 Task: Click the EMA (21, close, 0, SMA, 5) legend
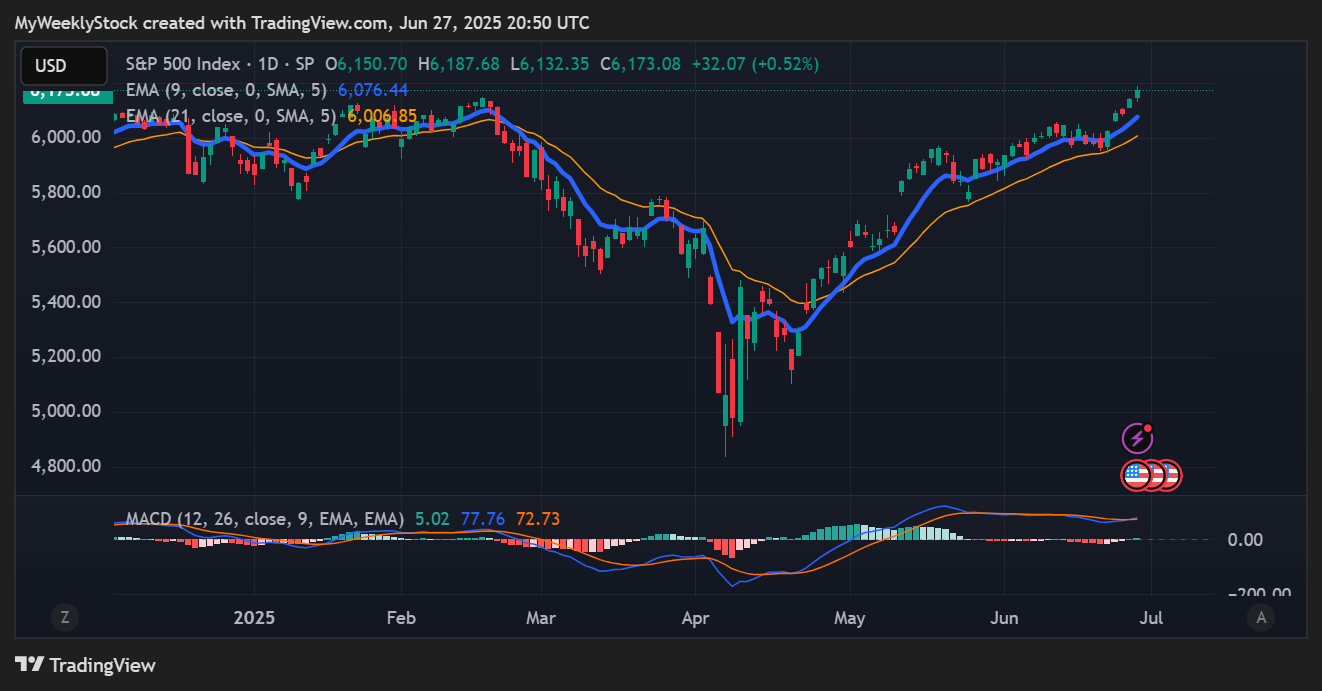point(233,116)
